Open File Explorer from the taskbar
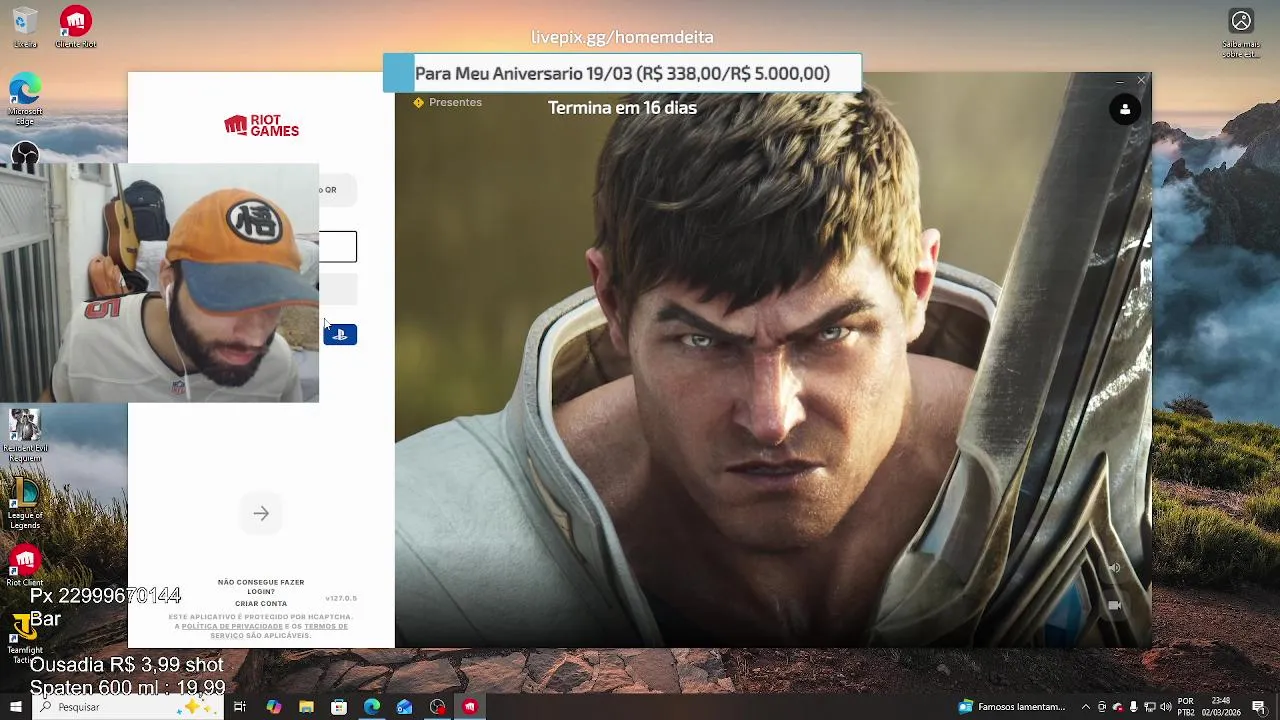The height and width of the screenshot is (720, 1280). [x=306, y=707]
